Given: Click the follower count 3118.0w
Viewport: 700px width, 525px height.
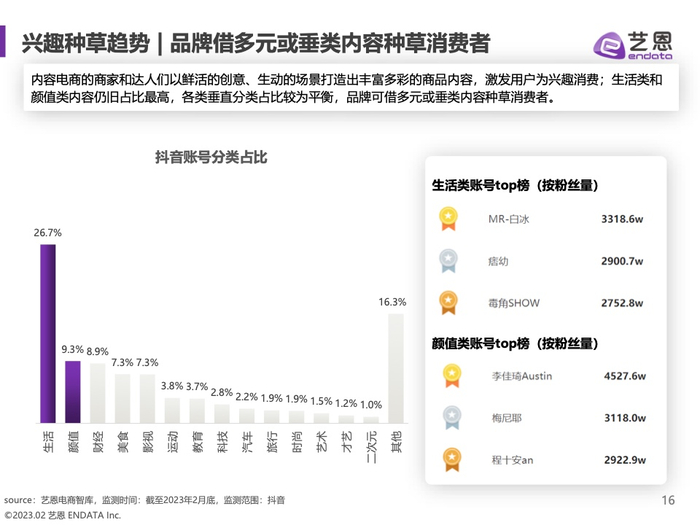Looking at the screenshot, I should (625, 418).
